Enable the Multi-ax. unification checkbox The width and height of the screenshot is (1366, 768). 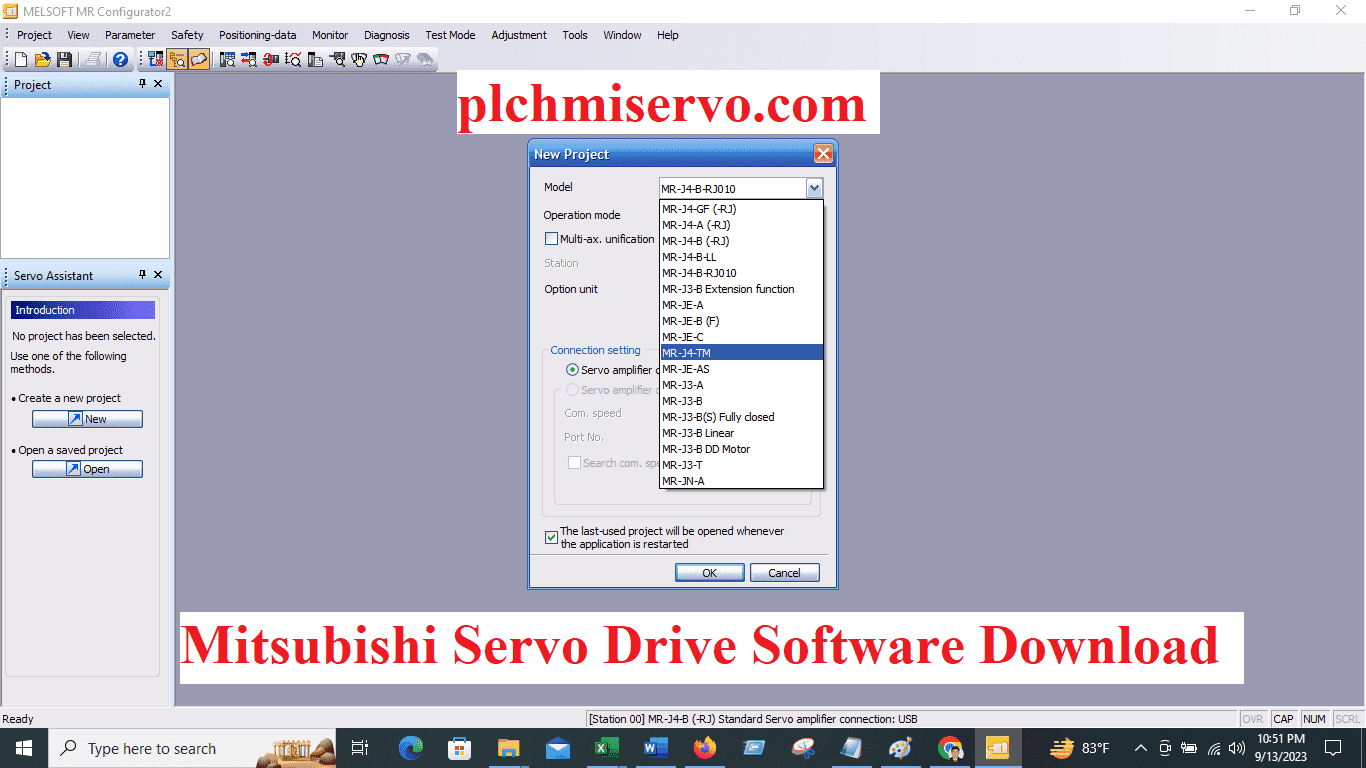(x=551, y=238)
